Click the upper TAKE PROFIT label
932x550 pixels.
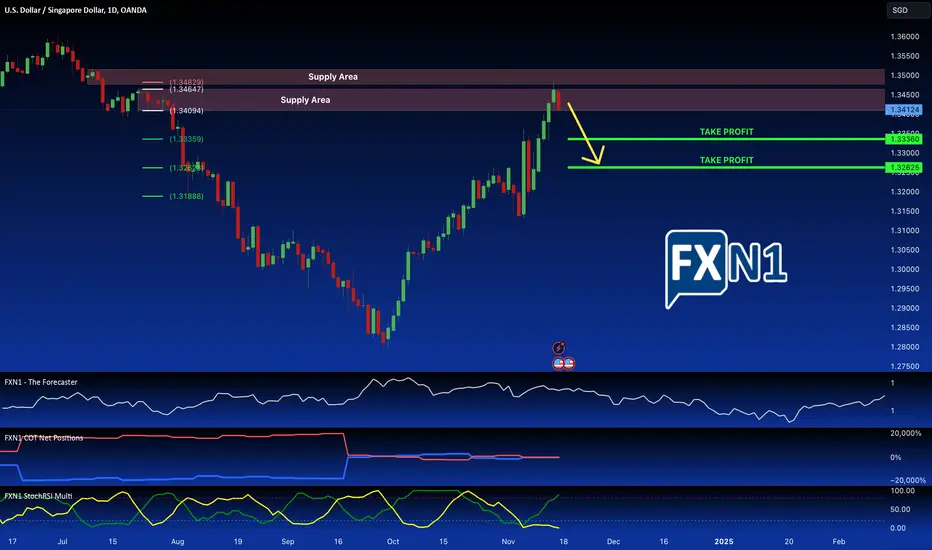pos(726,131)
